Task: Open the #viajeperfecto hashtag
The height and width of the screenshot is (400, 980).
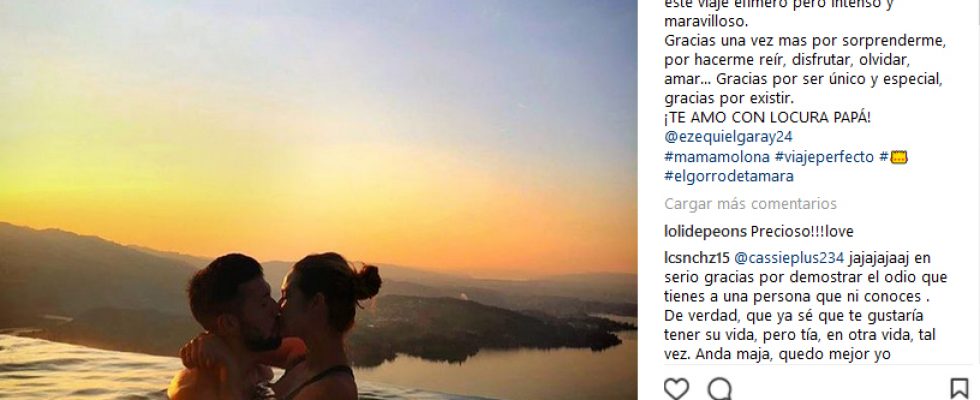Action: 824,157
